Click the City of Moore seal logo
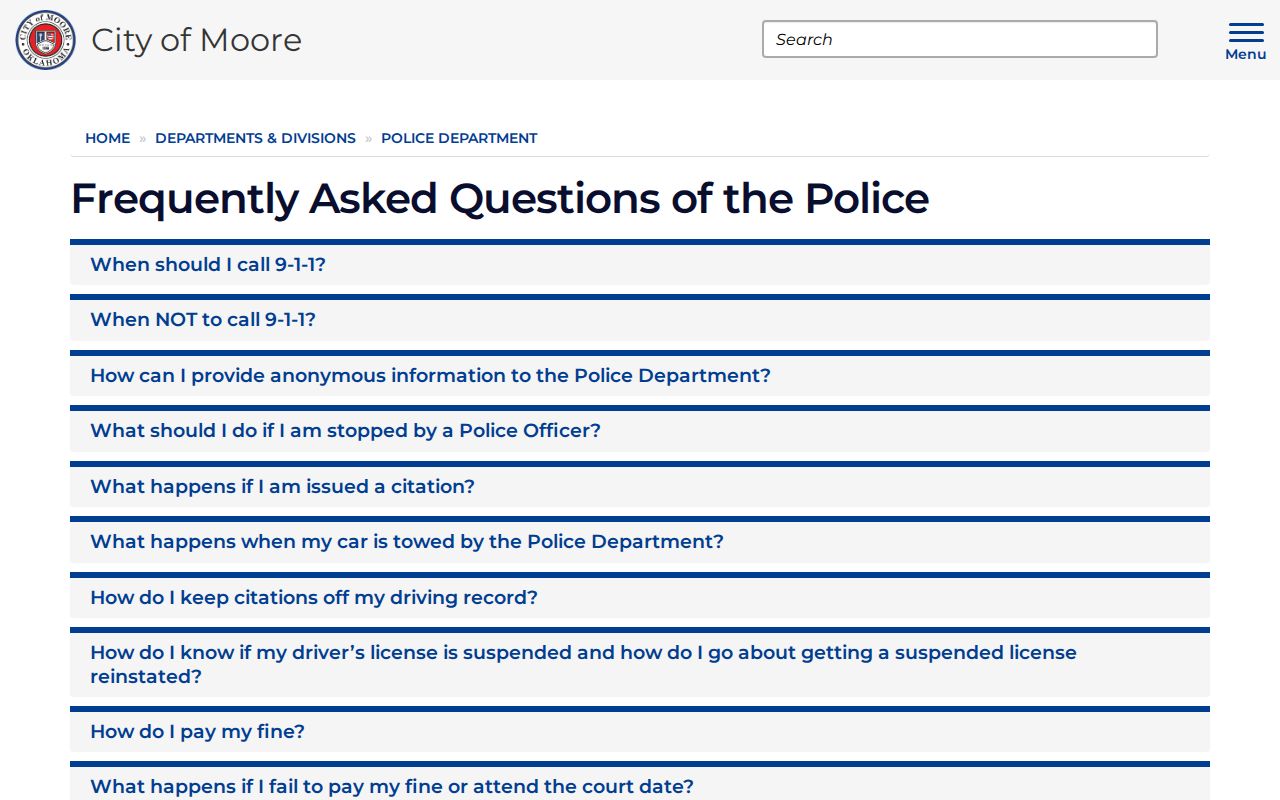The width and height of the screenshot is (1280, 800). (45, 40)
